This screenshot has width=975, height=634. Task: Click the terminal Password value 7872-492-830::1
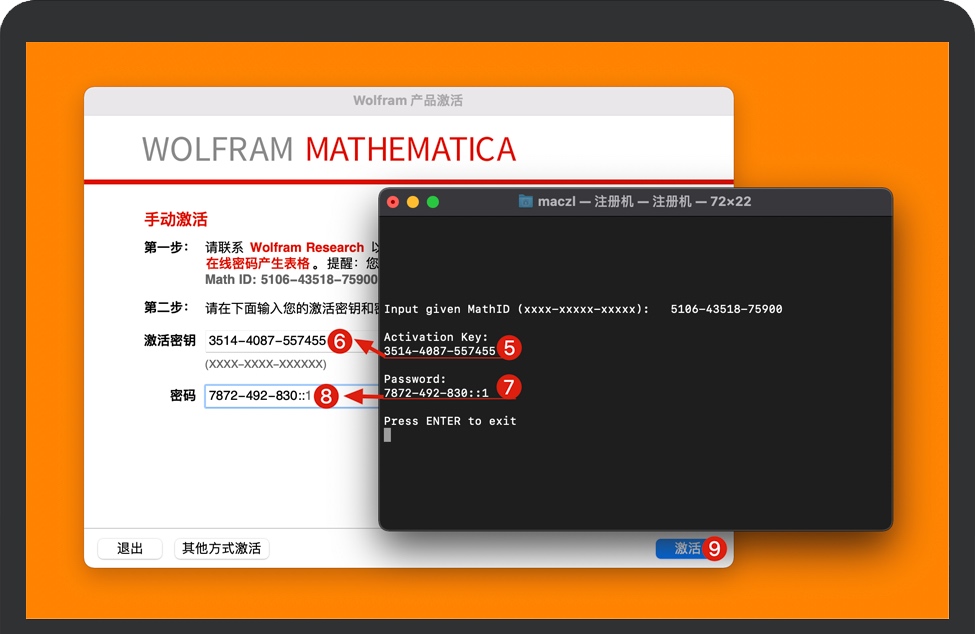click(436, 393)
